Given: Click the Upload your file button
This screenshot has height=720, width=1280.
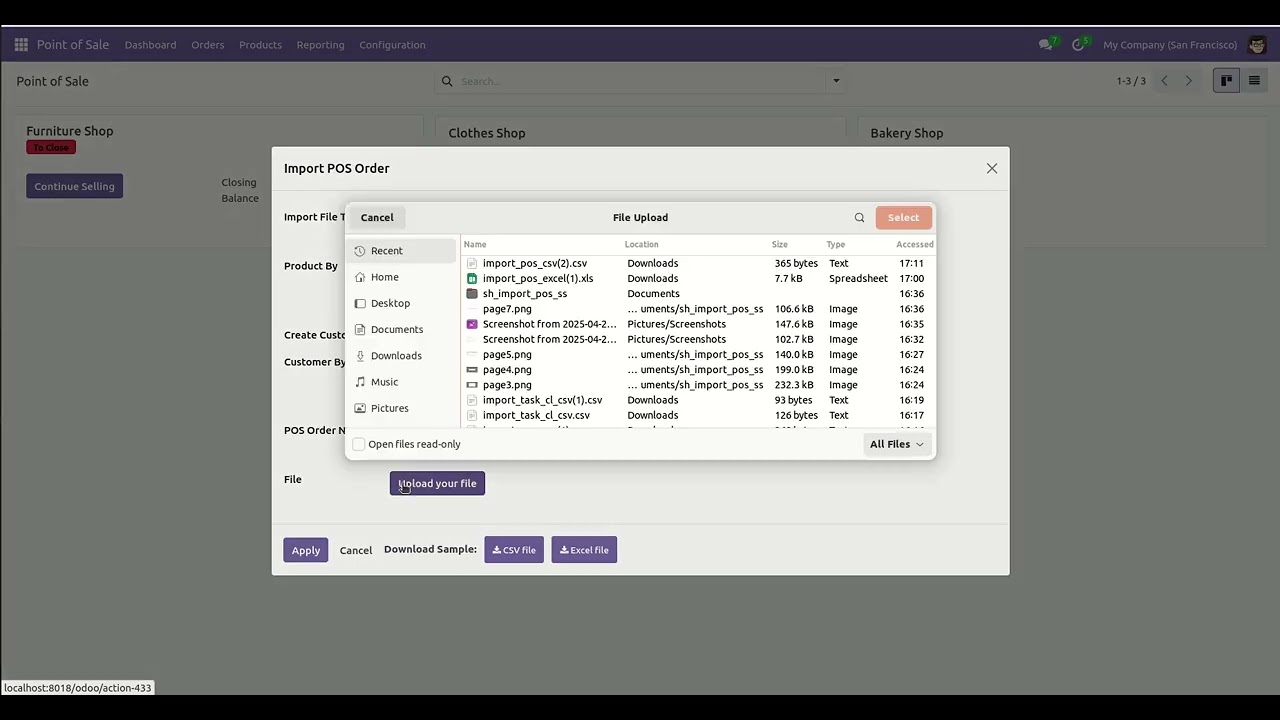Looking at the screenshot, I should (437, 484).
